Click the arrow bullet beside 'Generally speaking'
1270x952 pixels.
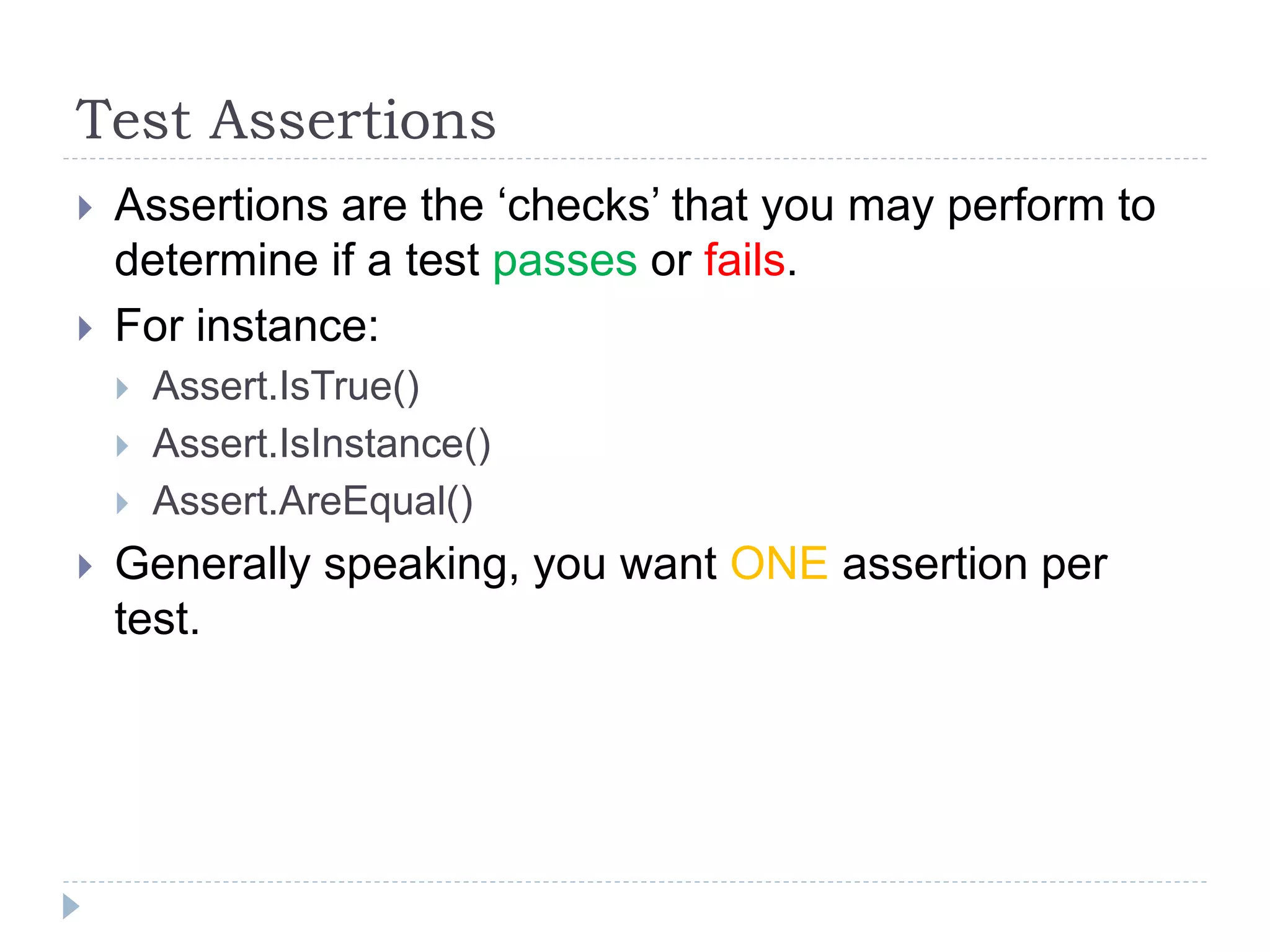(86, 567)
